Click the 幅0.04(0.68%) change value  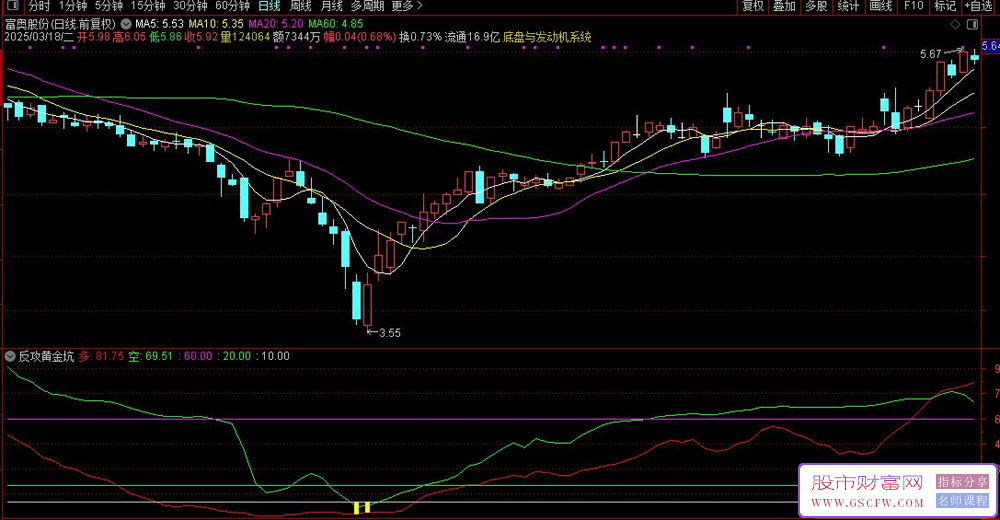(x=360, y=37)
